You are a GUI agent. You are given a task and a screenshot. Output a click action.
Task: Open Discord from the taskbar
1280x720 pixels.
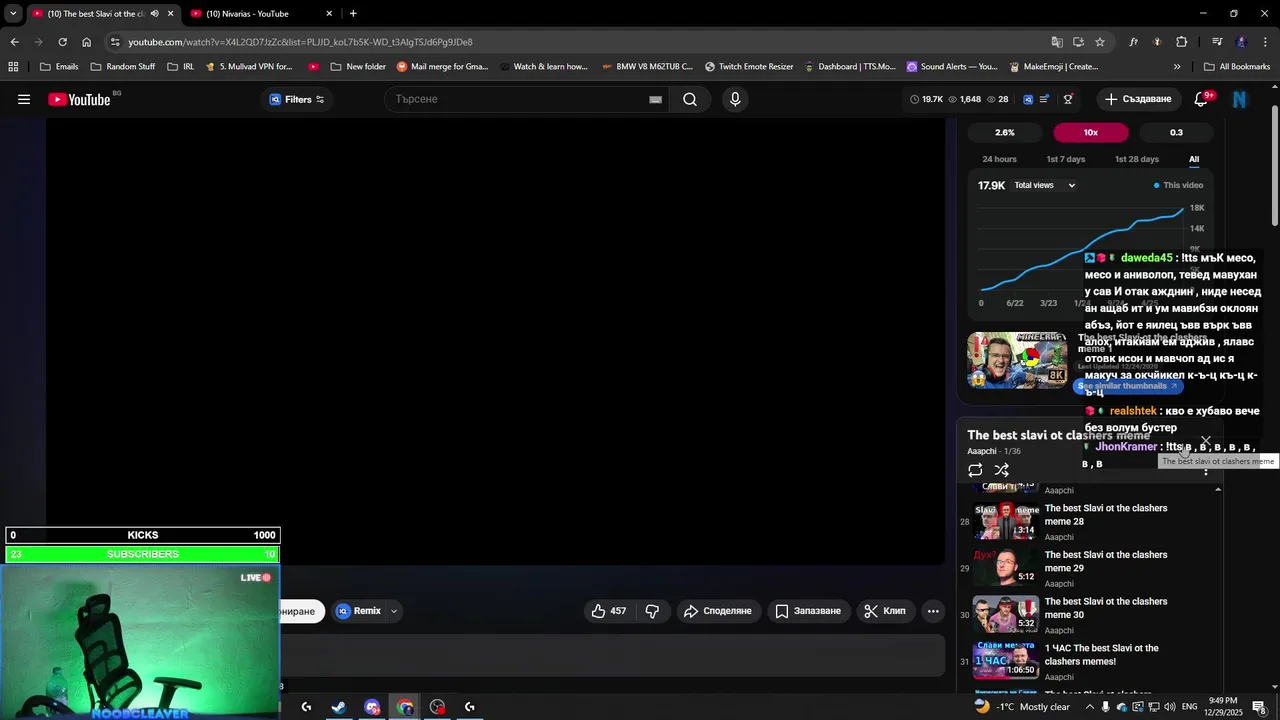[x=372, y=707]
